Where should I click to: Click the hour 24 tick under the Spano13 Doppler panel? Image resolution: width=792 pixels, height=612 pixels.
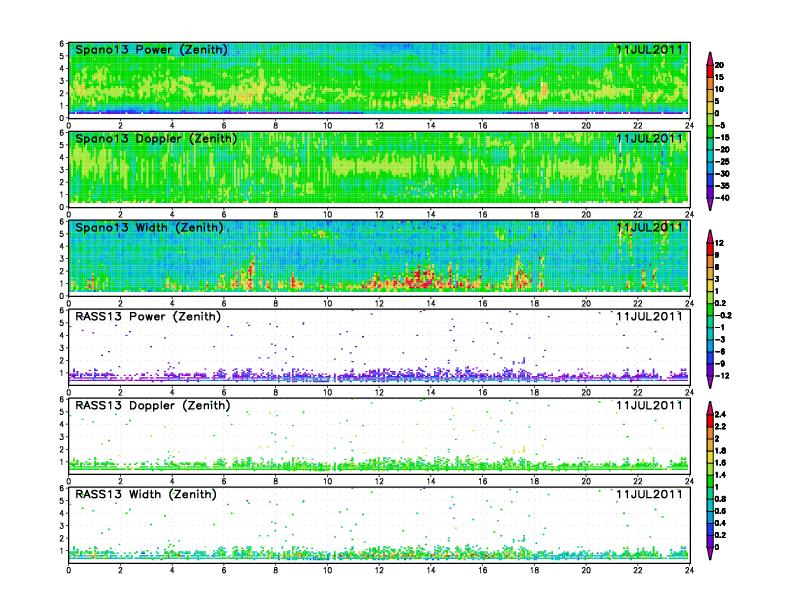pyautogui.click(x=689, y=215)
